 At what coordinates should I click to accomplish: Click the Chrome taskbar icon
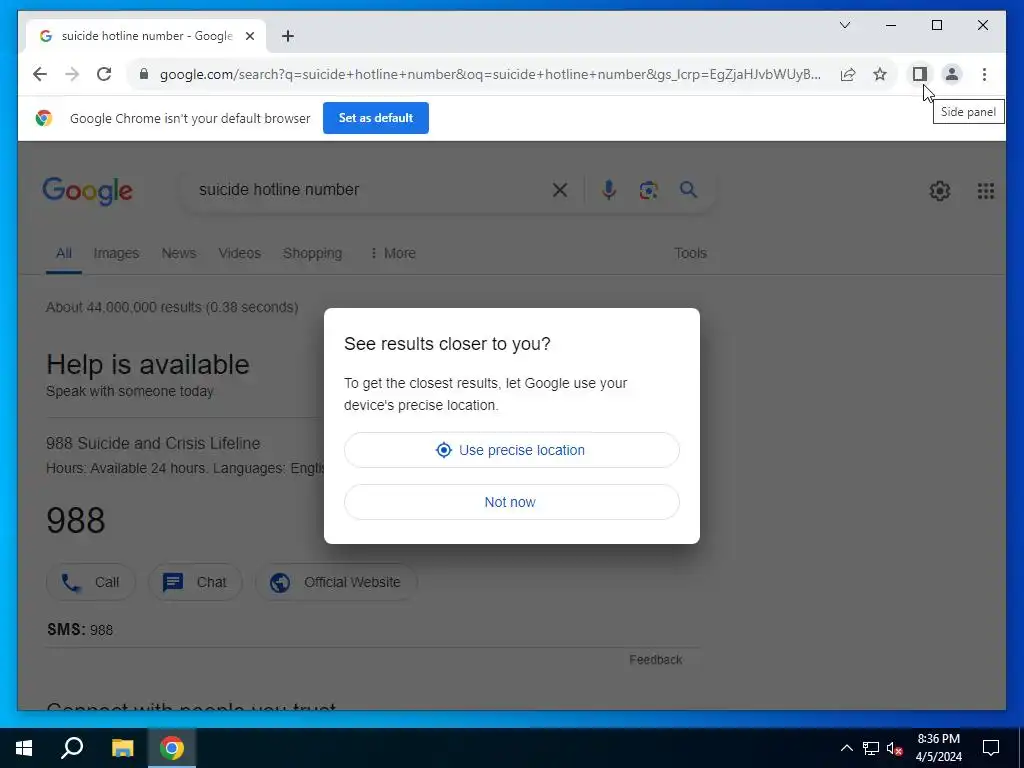click(x=172, y=748)
